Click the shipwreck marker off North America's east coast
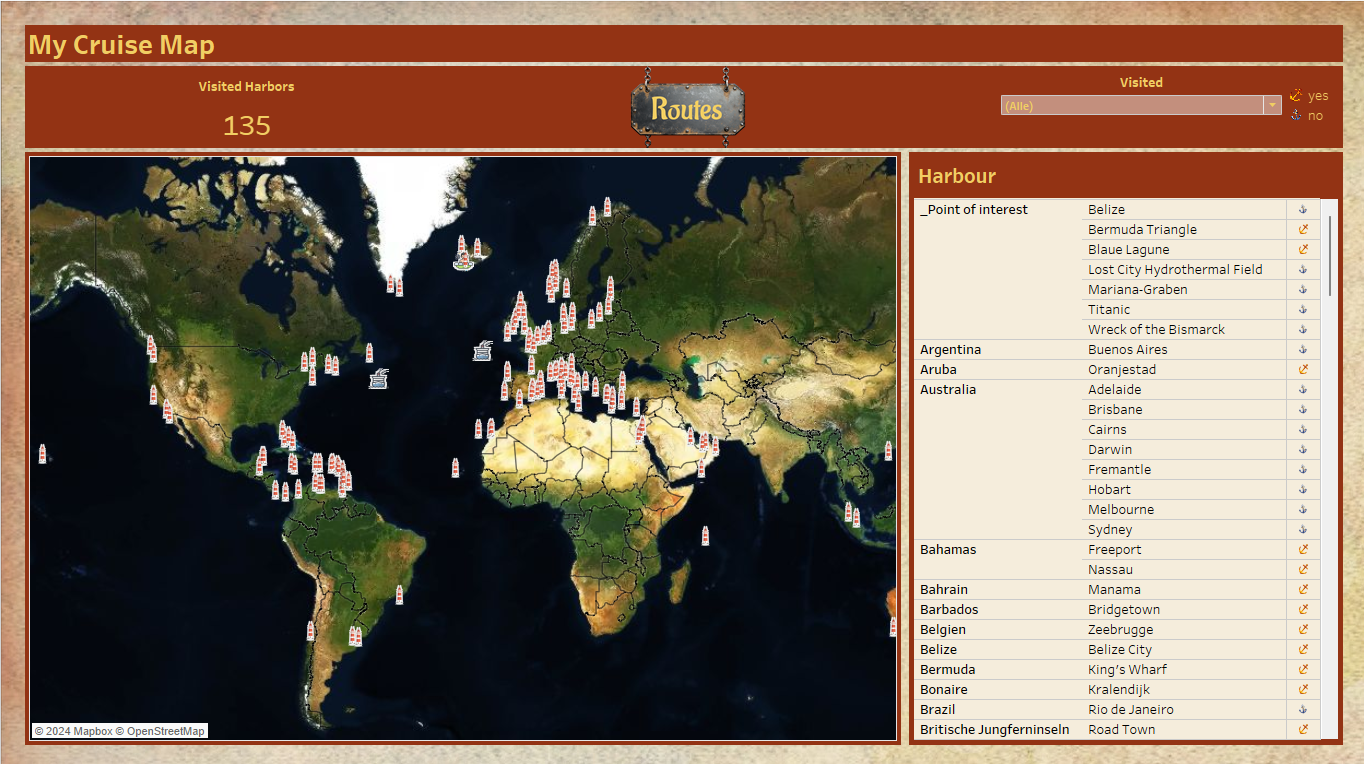 379,378
